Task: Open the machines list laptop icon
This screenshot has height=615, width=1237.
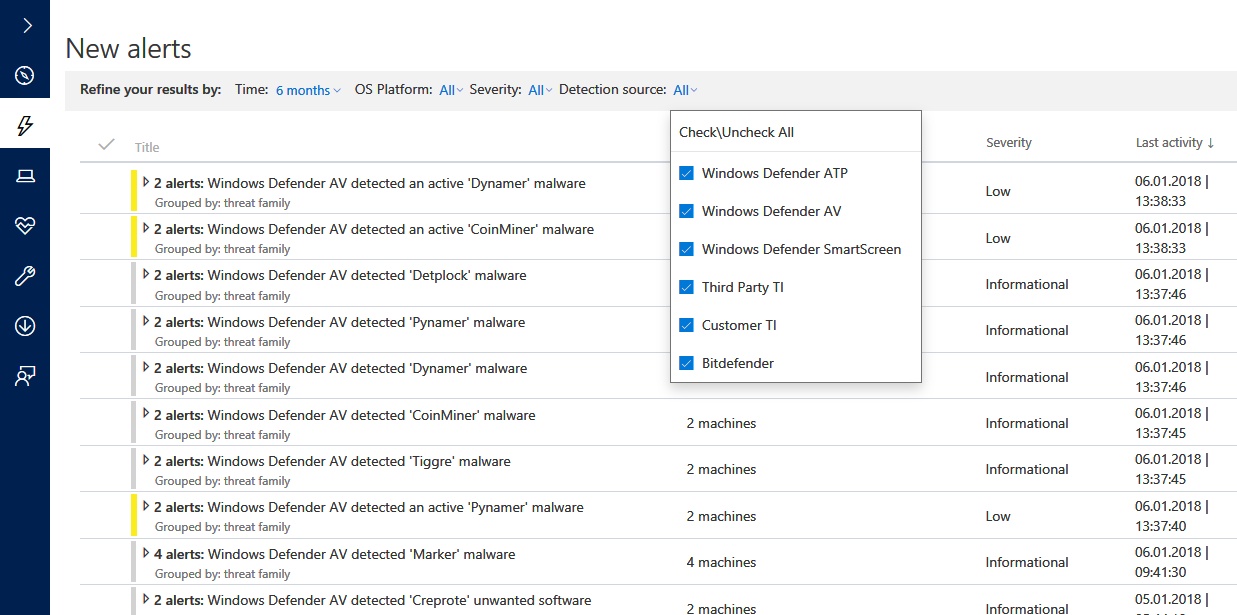Action: point(25,176)
